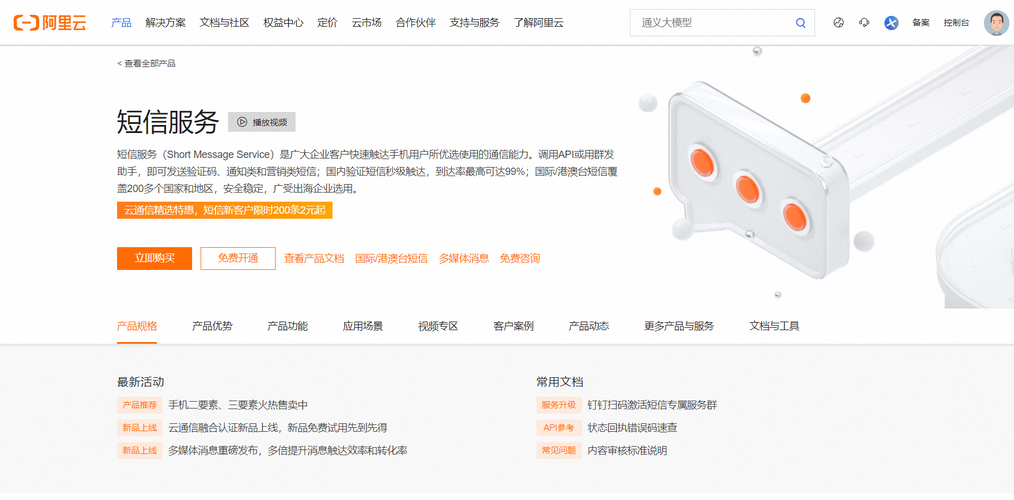Open the 产品 menu
1014x500 pixels.
tap(121, 23)
